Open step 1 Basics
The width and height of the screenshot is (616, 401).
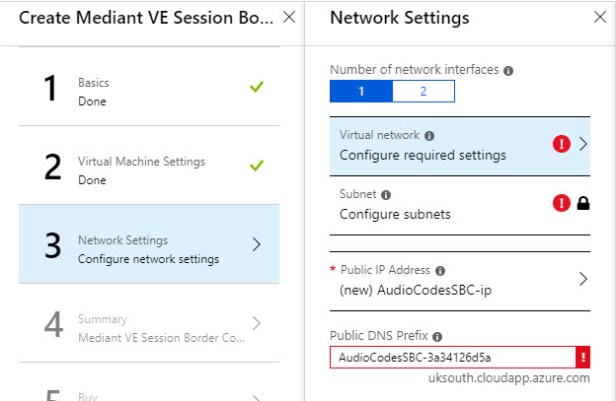click(x=148, y=91)
